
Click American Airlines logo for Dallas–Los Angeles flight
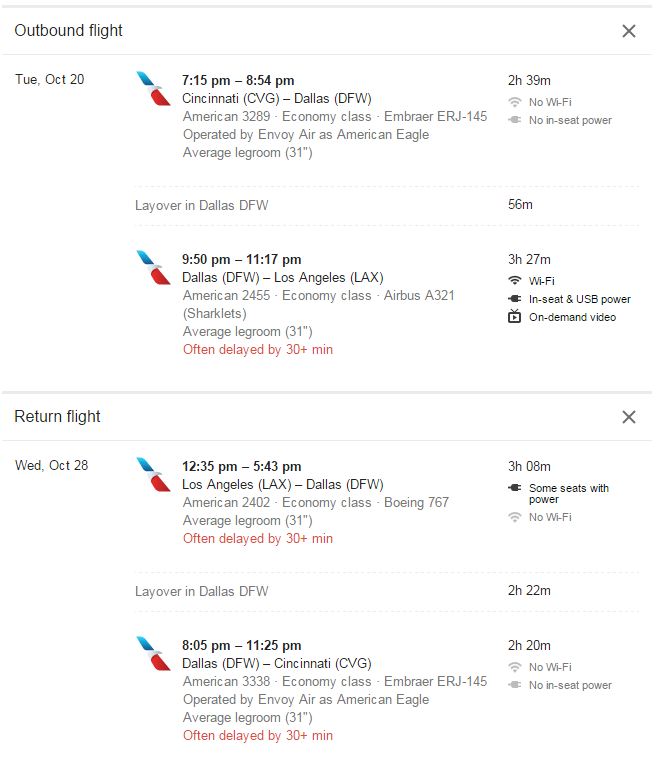click(x=153, y=268)
